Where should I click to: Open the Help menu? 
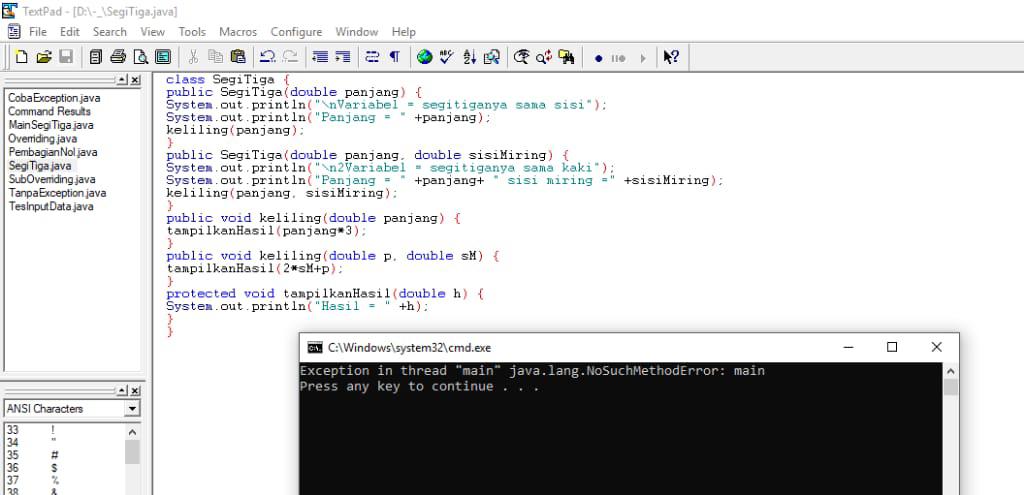point(404,31)
